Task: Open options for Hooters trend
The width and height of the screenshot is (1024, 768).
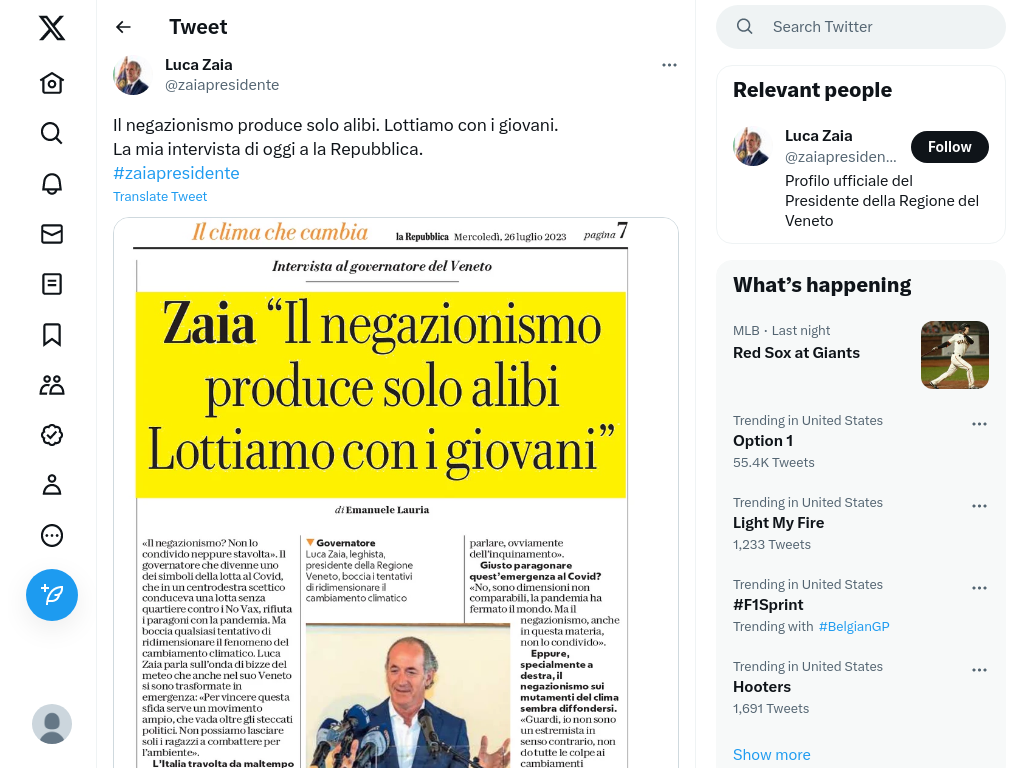Action: click(x=979, y=670)
